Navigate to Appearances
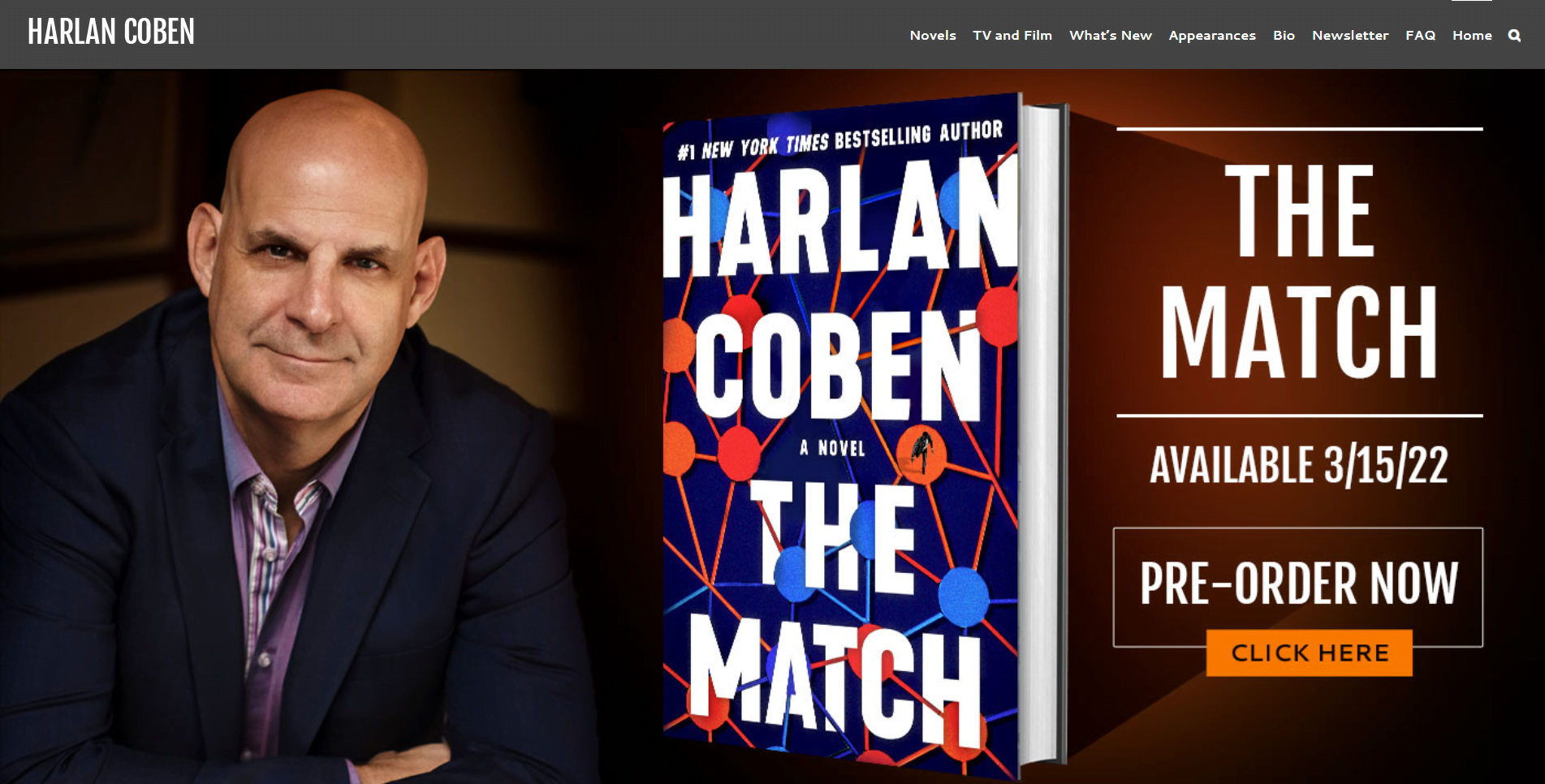The width and height of the screenshot is (1545, 784). click(x=1212, y=35)
